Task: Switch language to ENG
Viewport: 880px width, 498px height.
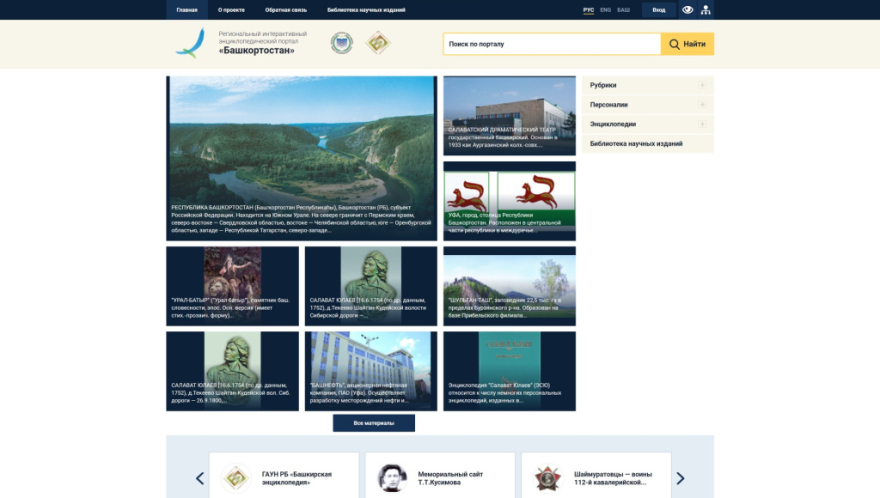Action: click(x=606, y=10)
